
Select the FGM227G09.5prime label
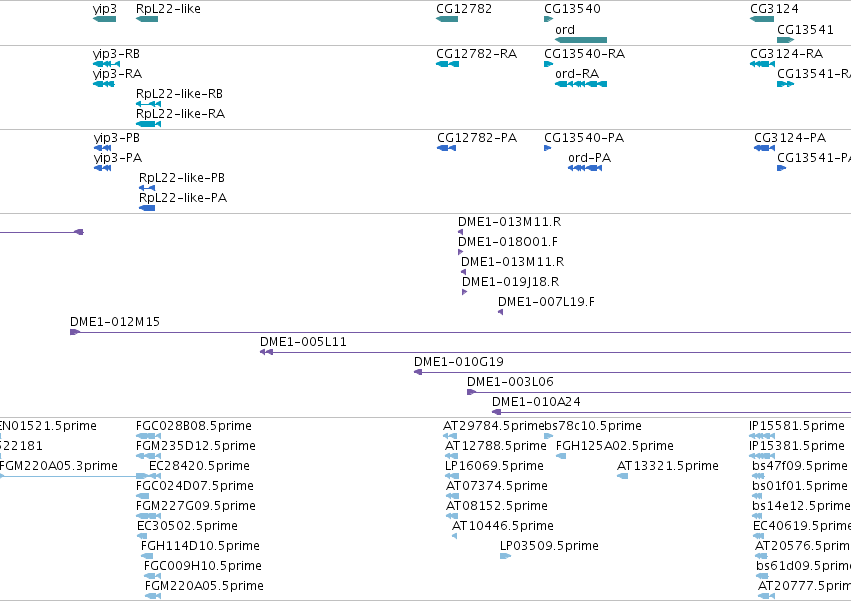196,506
